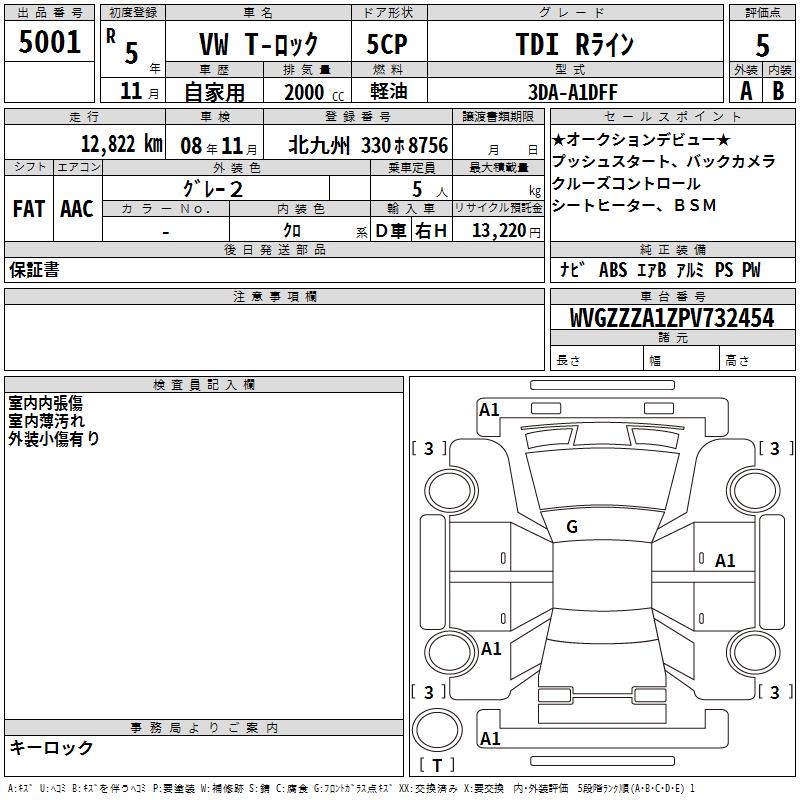Click displacement value 2000 cc
The width and height of the screenshot is (800, 800).
(x=314, y=92)
